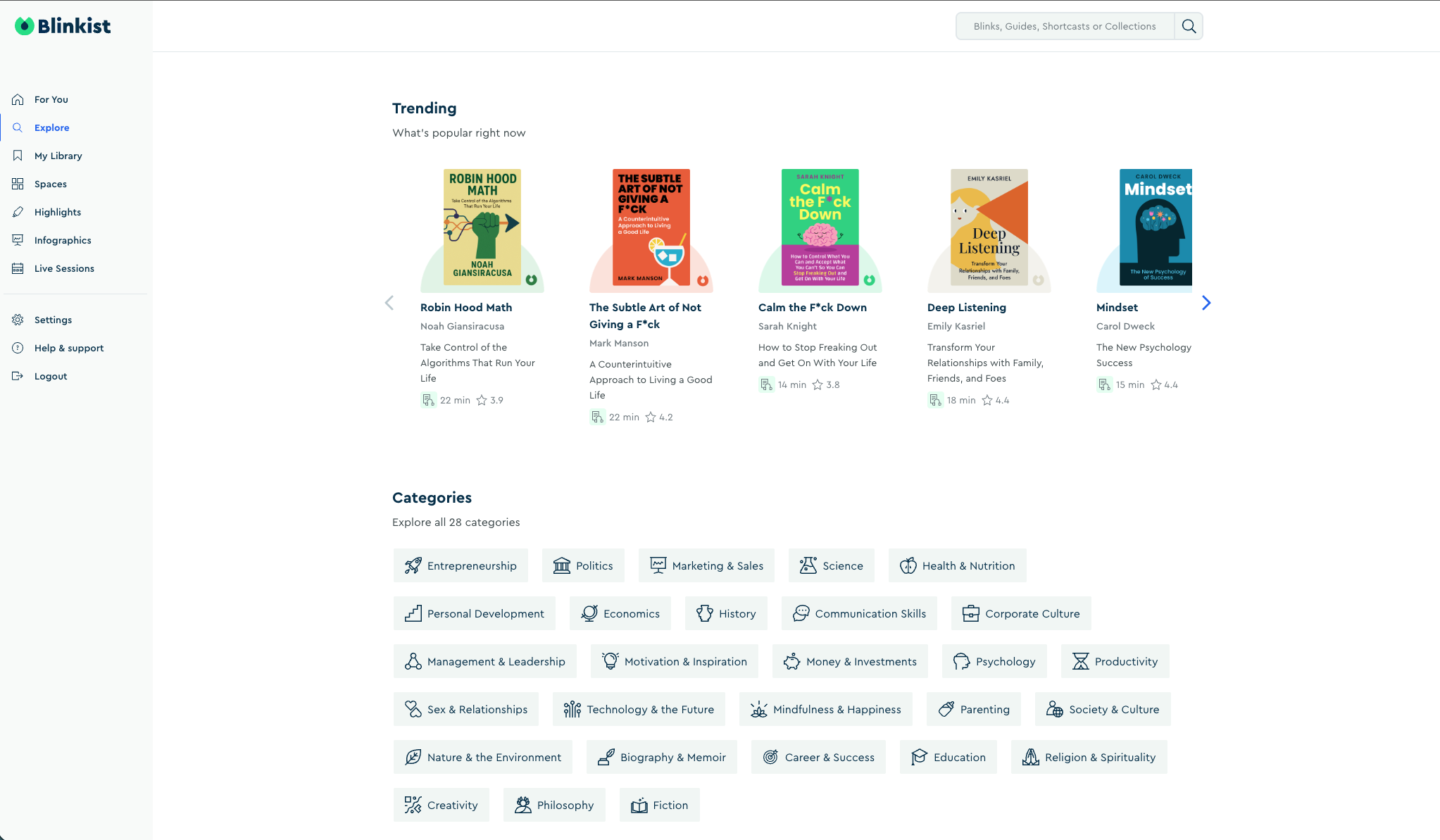Open Help & support
Viewport: 1440px width, 840px height.
68,348
